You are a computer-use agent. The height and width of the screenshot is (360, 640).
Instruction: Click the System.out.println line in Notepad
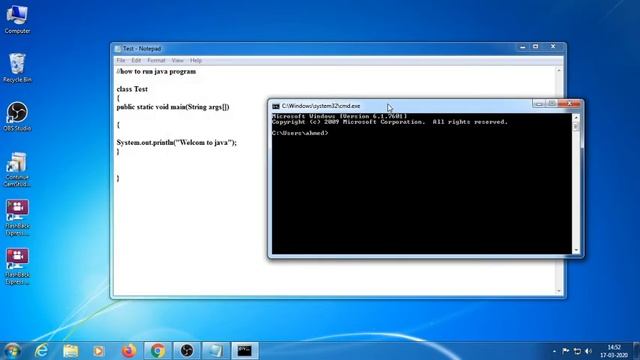177,142
